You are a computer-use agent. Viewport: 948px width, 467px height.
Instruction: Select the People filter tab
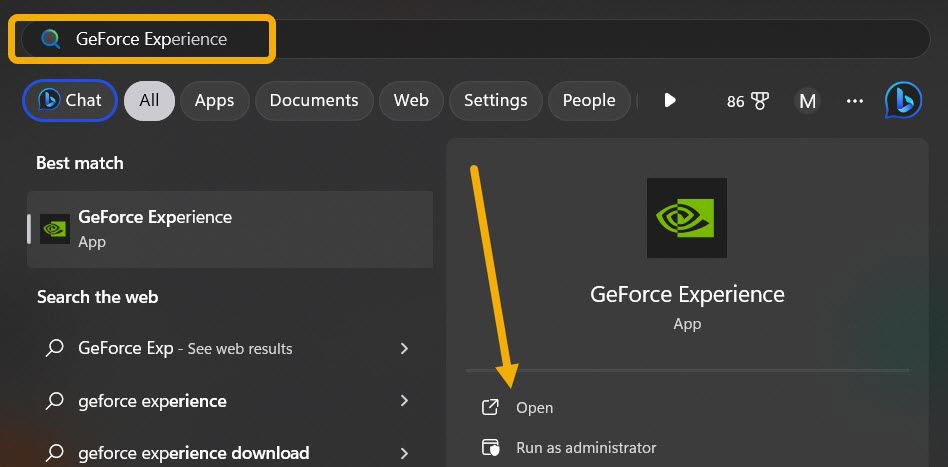pyautogui.click(x=588, y=100)
